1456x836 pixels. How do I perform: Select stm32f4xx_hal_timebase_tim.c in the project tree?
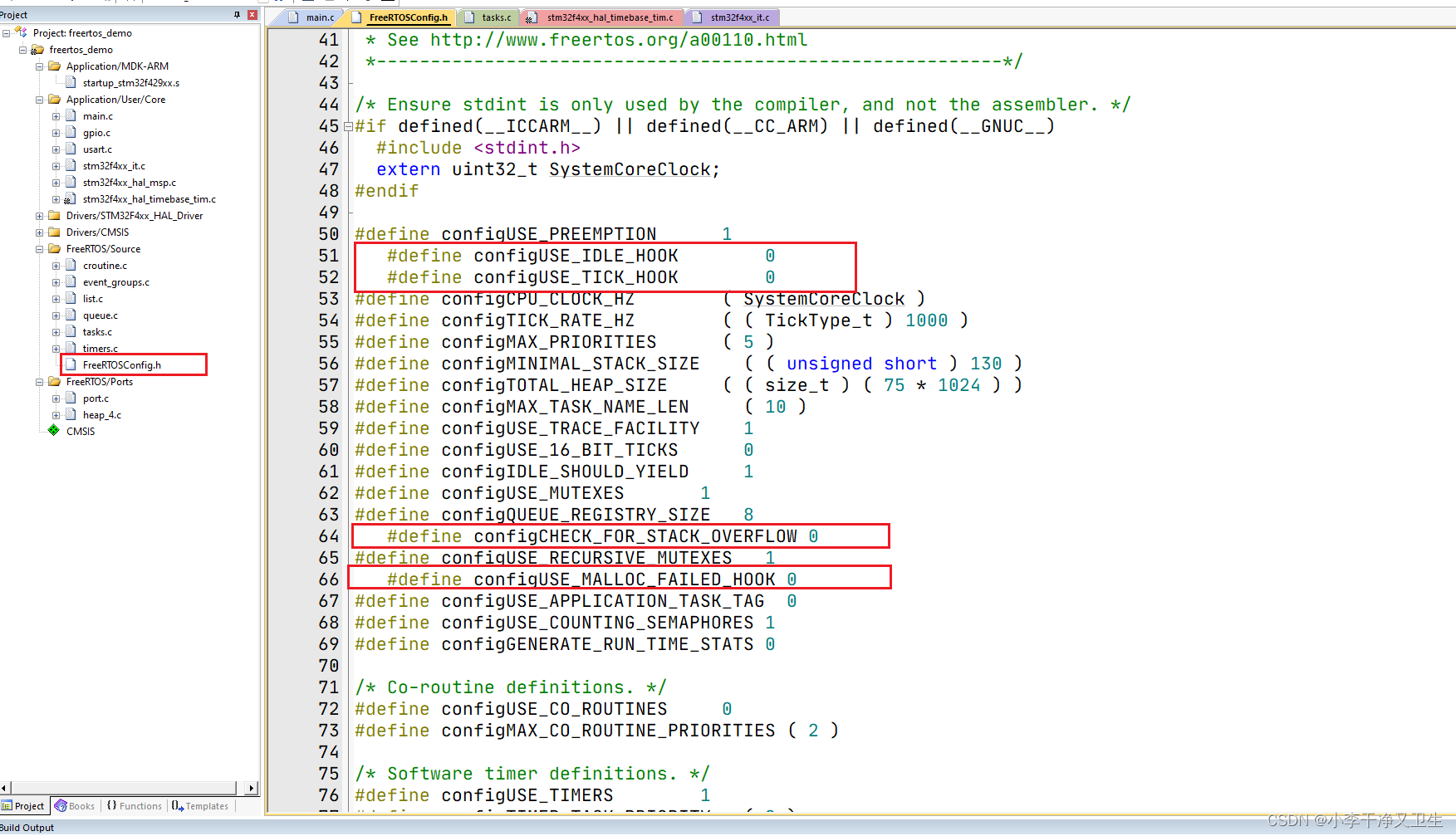click(149, 199)
